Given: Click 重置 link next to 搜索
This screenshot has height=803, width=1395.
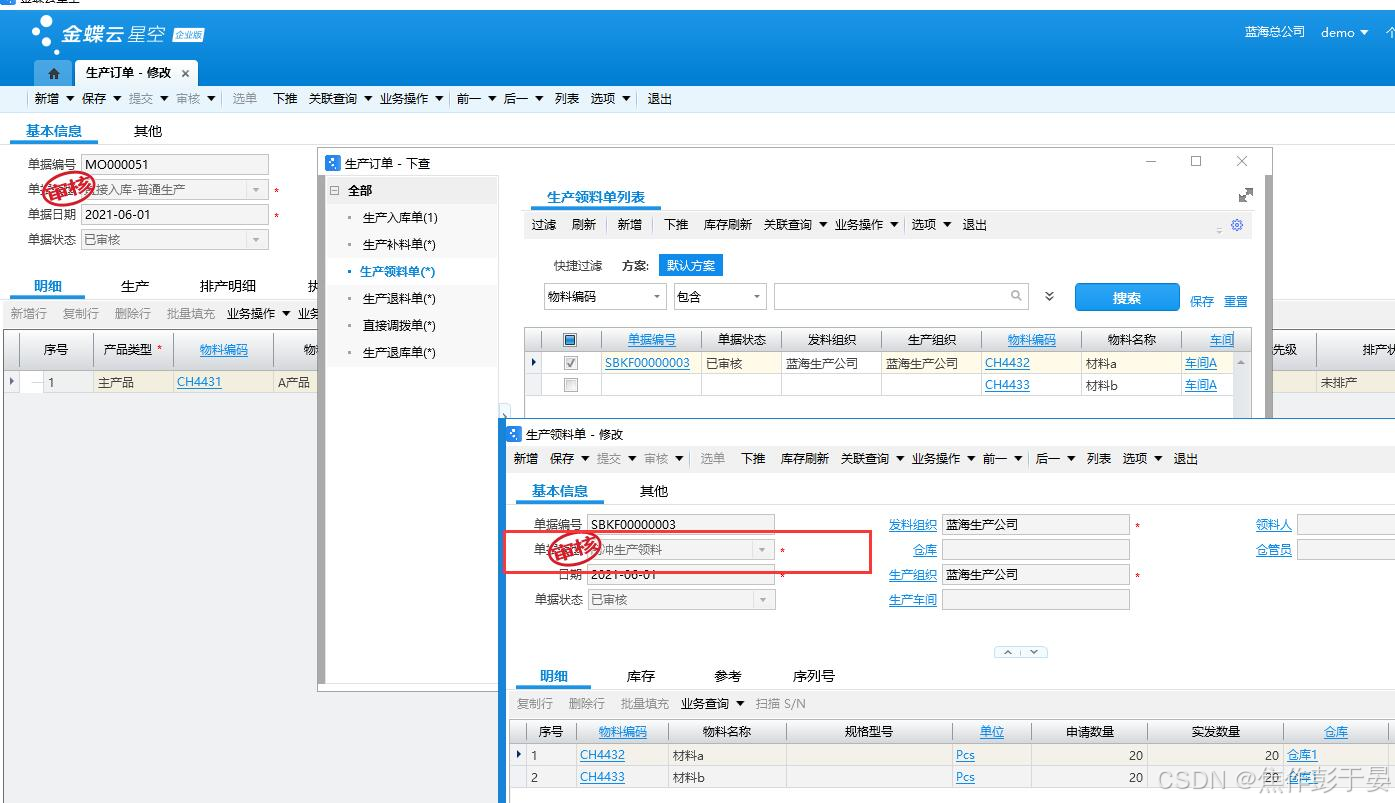Looking at the screenshot, I should coord(1236,301).
